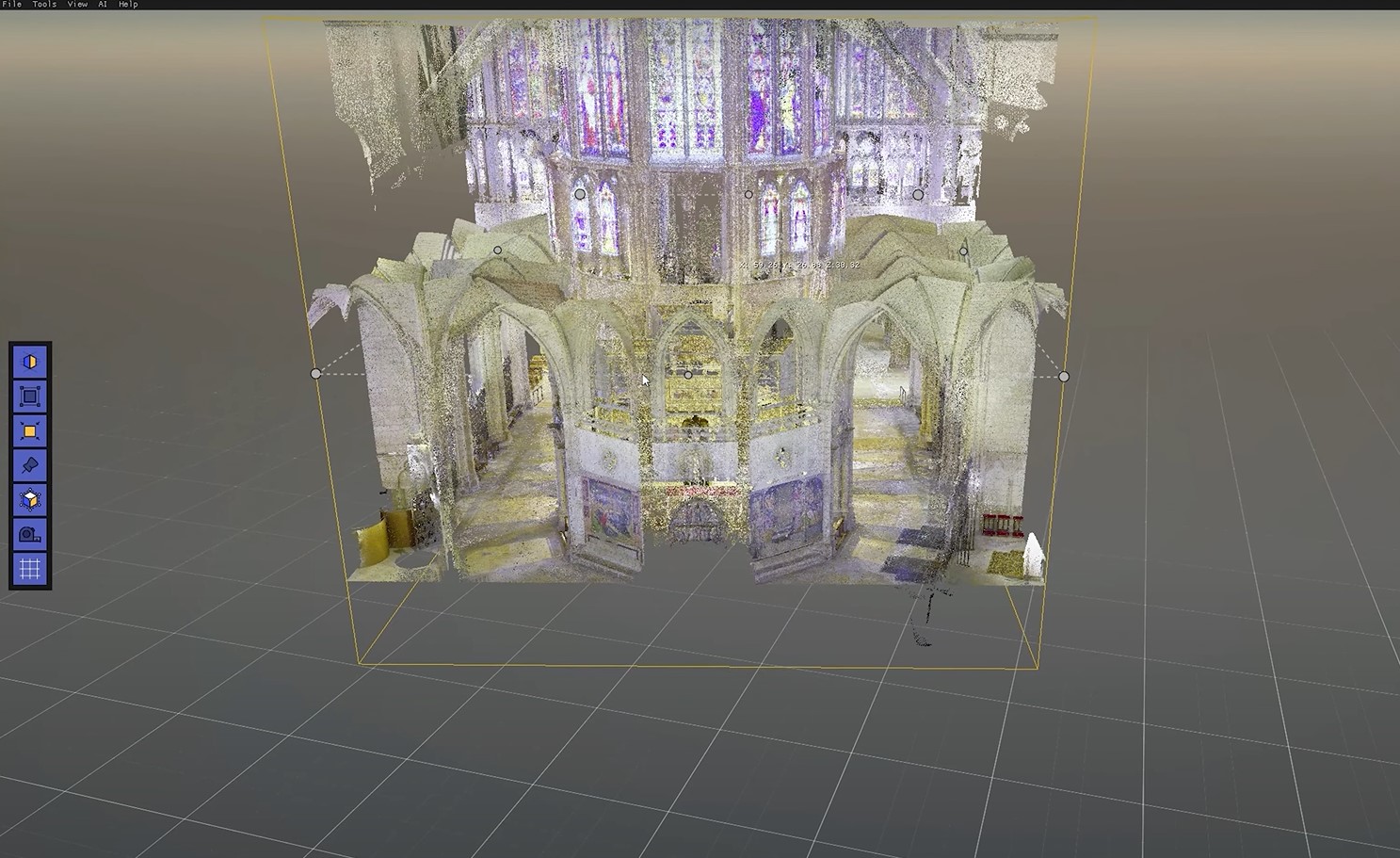
Task: Toggle the grid display button
Action: (30, 569)
